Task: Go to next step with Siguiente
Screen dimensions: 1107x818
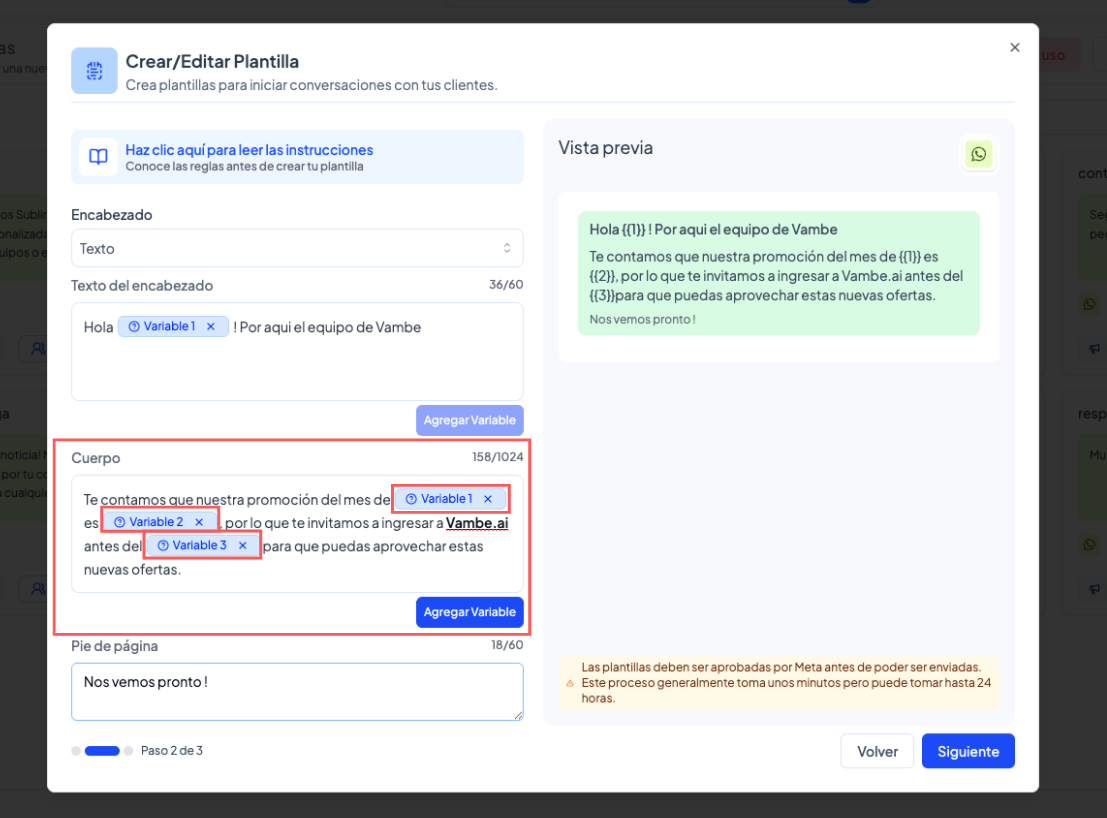Action: click(x=967, y=751)
